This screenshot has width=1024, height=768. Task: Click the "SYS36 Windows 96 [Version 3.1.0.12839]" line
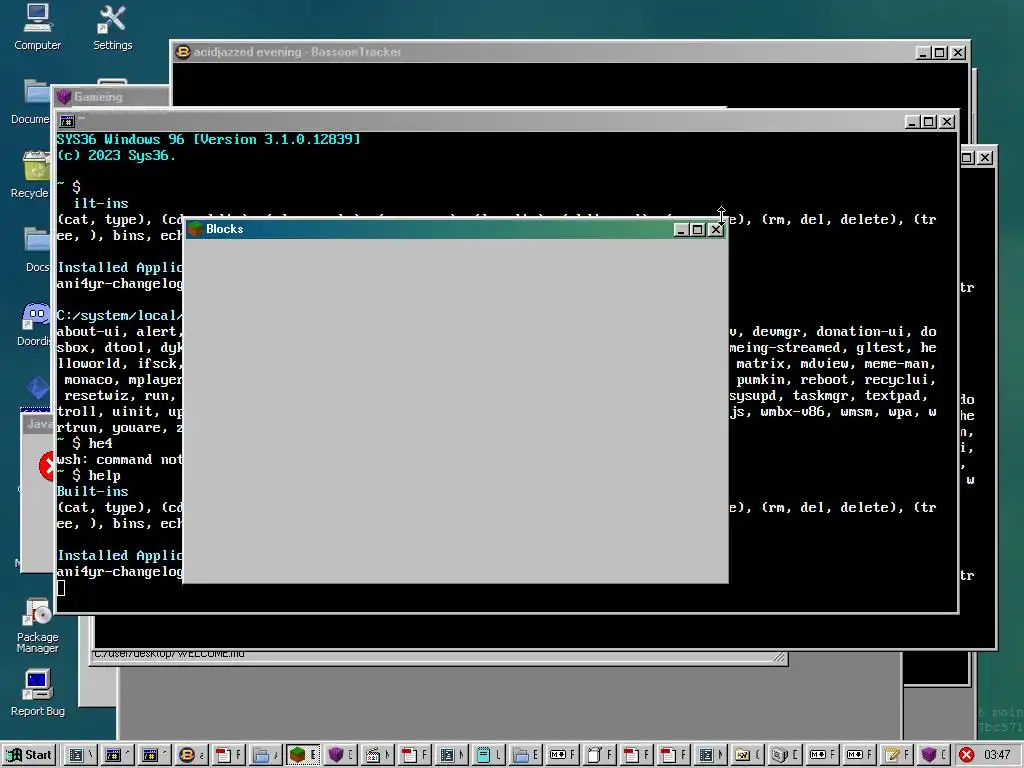coord(208,139)
